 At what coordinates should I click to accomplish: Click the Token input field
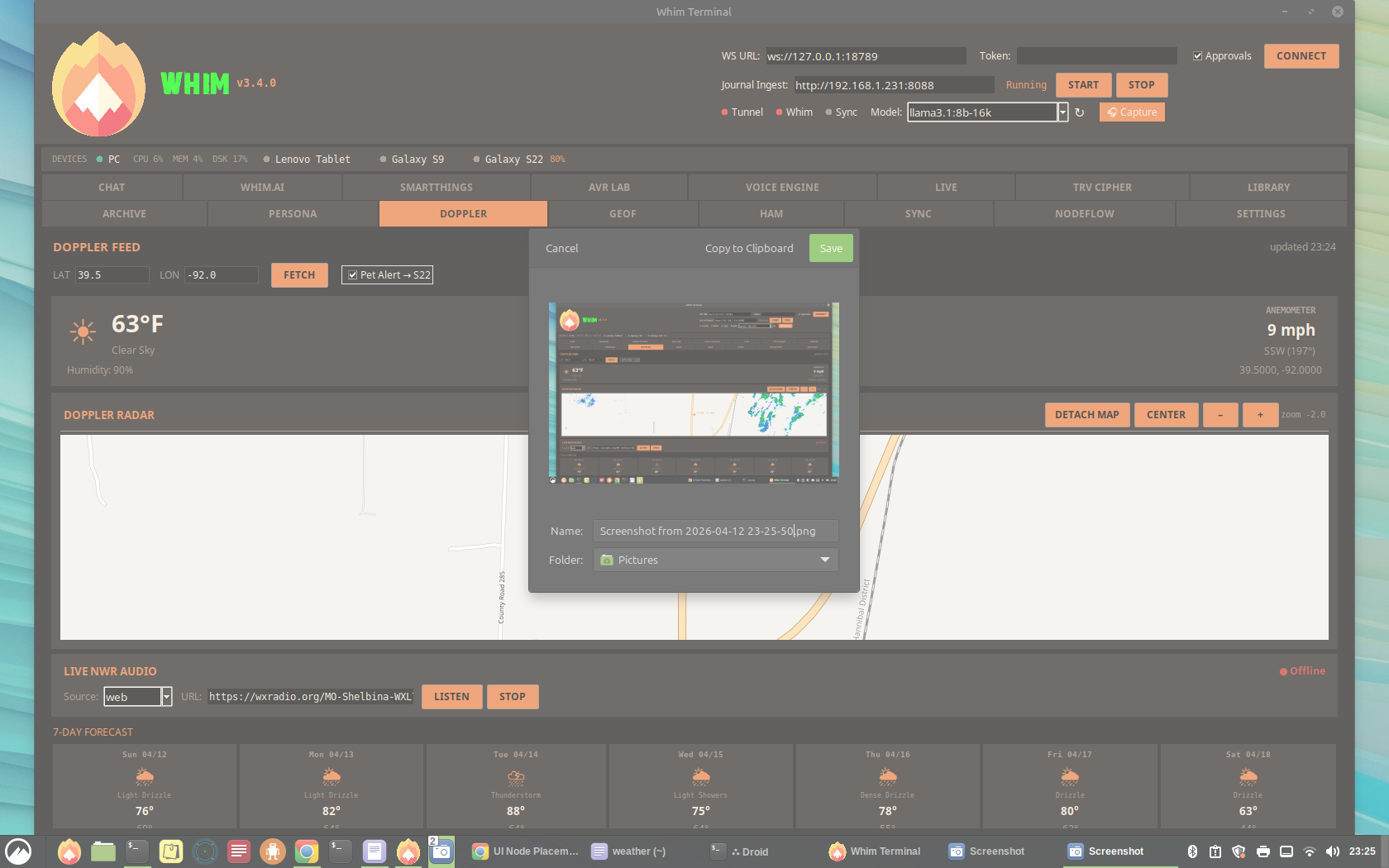[1097, 56]
